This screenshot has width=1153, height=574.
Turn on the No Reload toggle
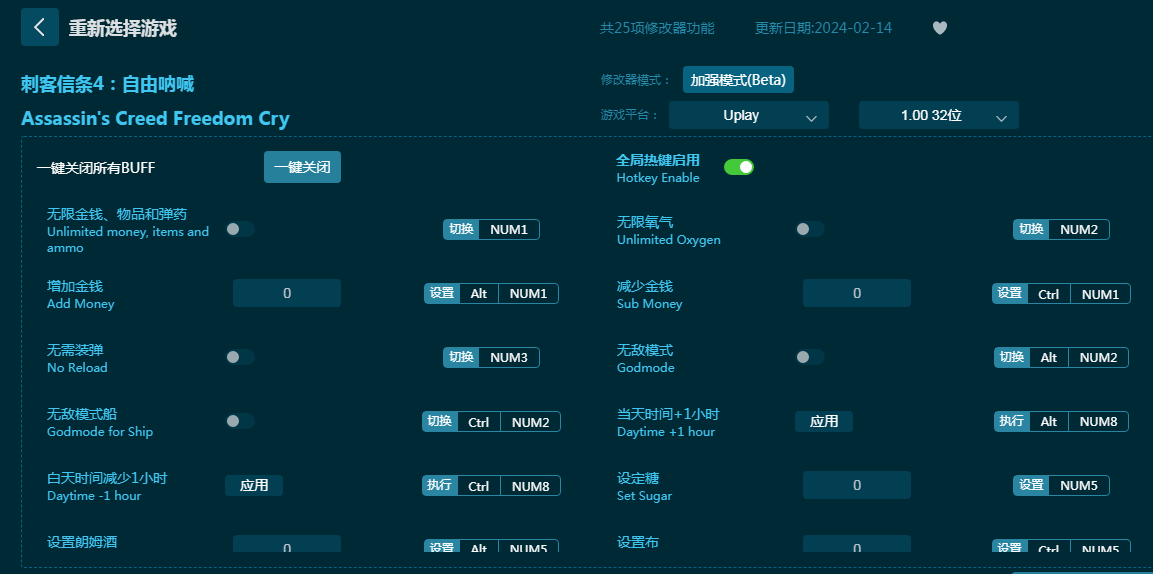pos(240,357)
